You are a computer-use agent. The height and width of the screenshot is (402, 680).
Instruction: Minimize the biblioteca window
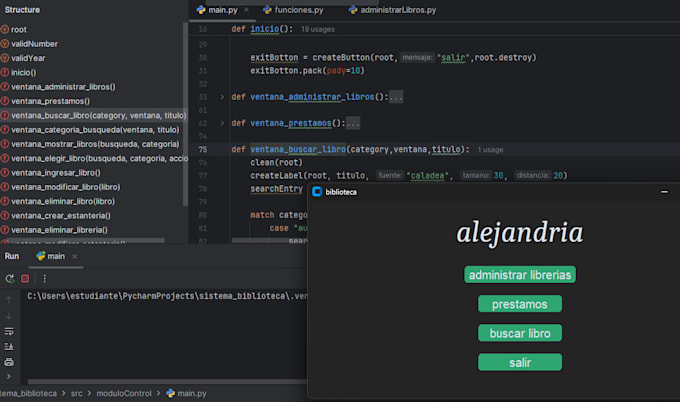664,192
